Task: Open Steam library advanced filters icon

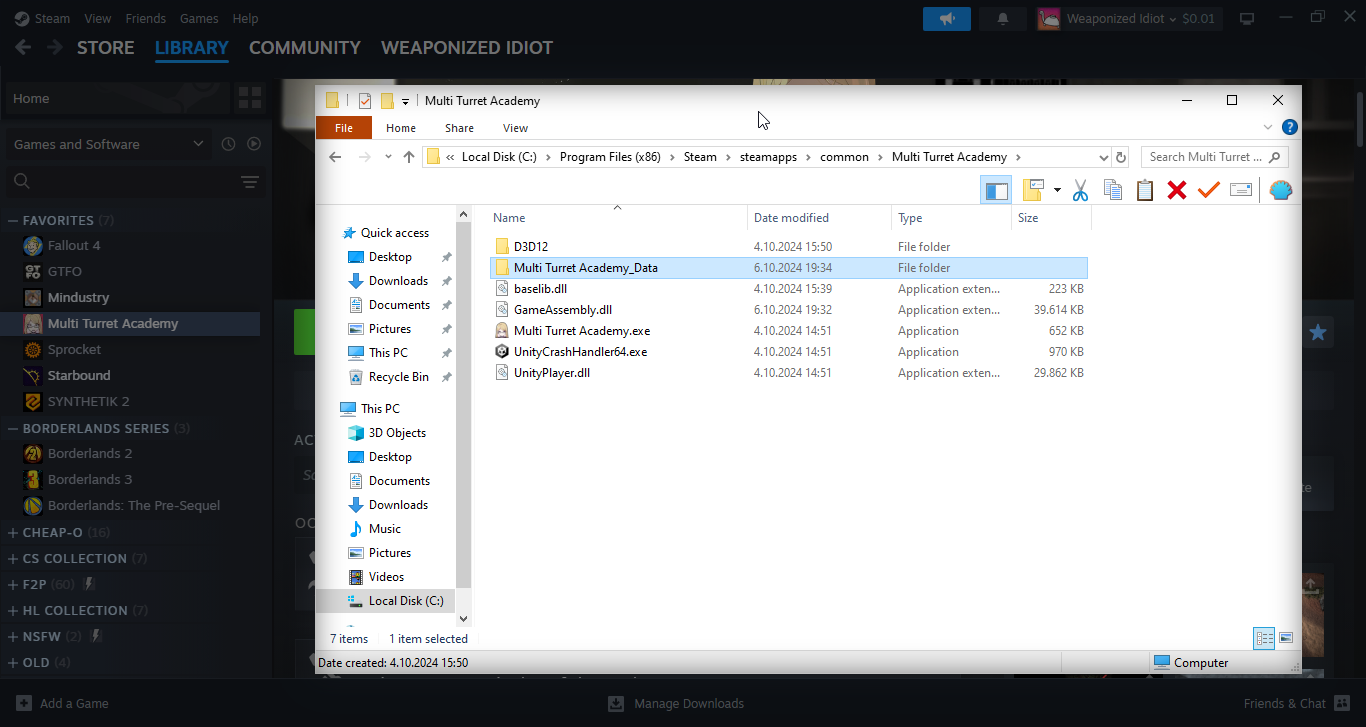Action: [x=250, y=182]
